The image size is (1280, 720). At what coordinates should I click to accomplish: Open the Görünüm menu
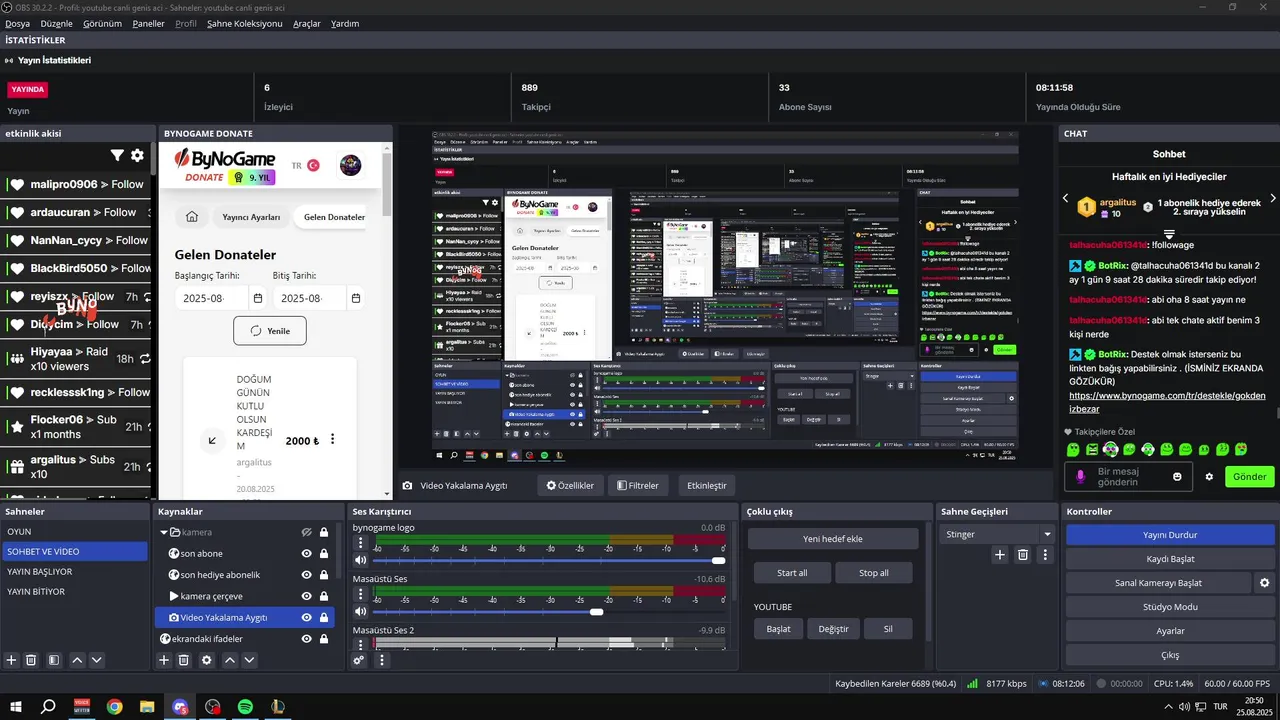[x=102, y=23]
